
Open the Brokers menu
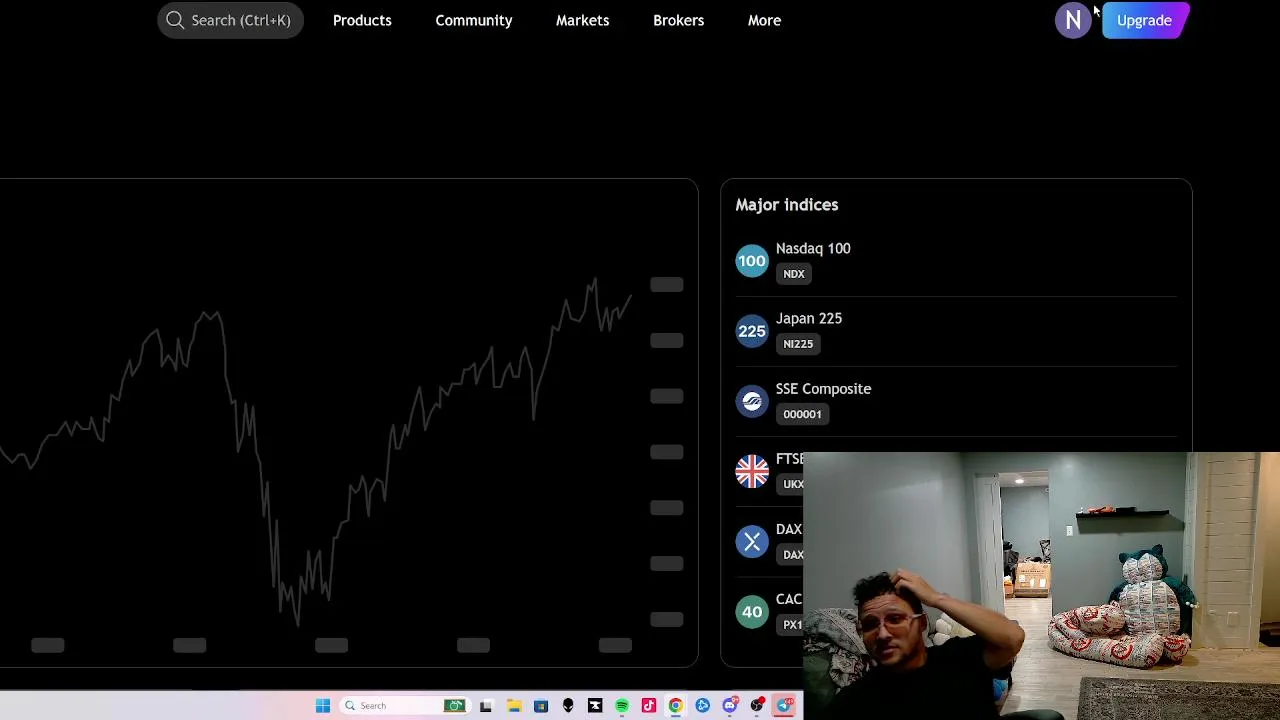point(678,20)
